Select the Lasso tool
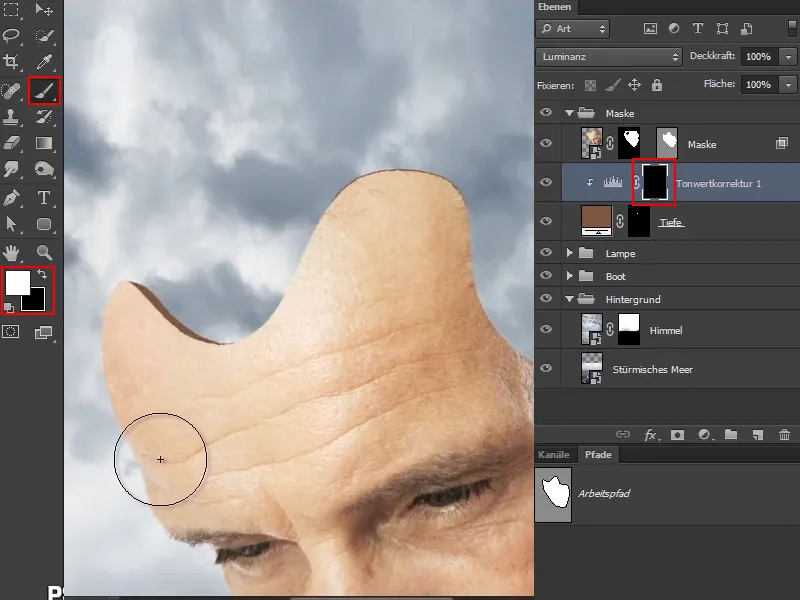 (11, 35)
